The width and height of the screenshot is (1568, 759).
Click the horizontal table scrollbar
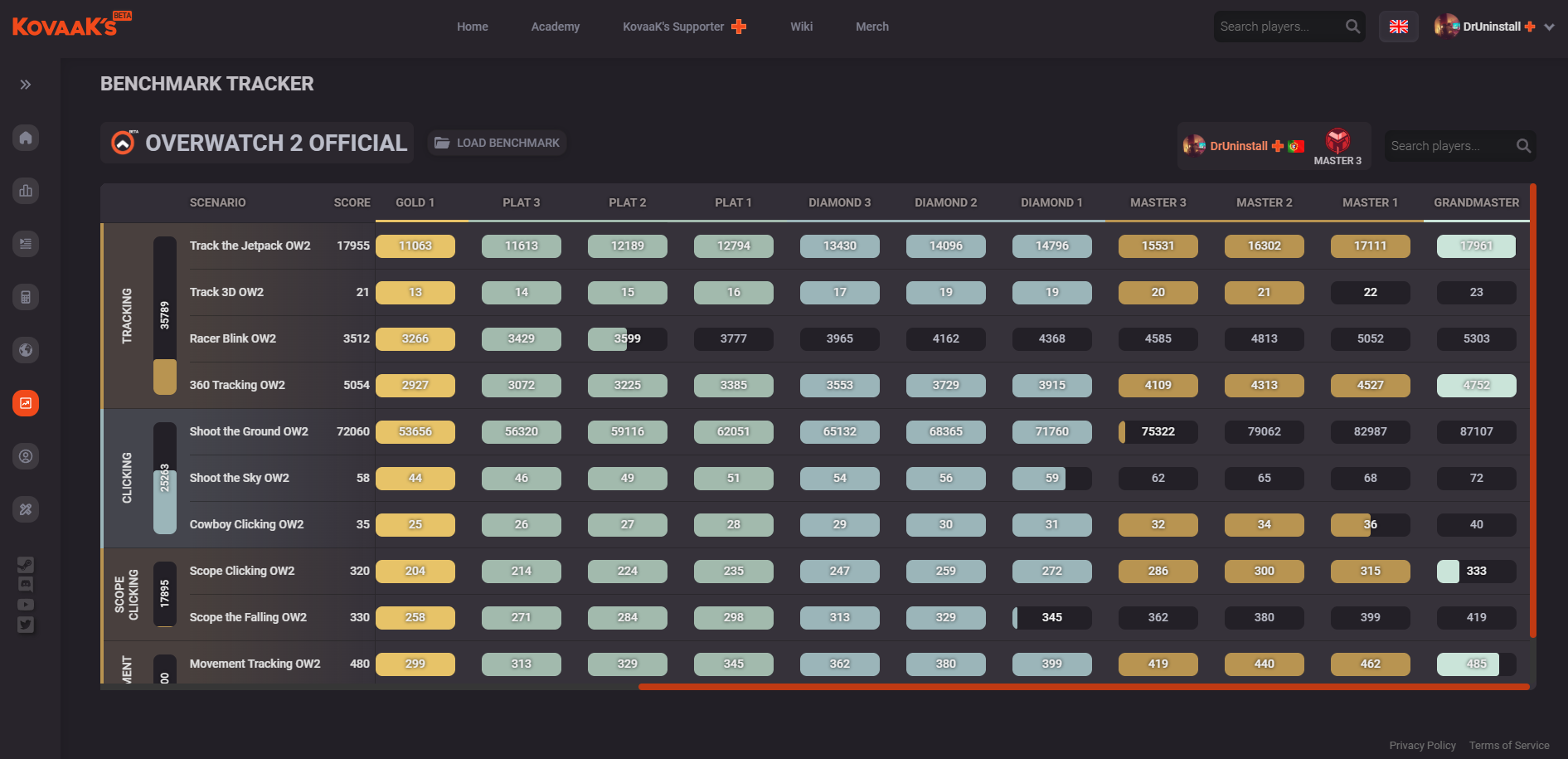point(1084,687)
